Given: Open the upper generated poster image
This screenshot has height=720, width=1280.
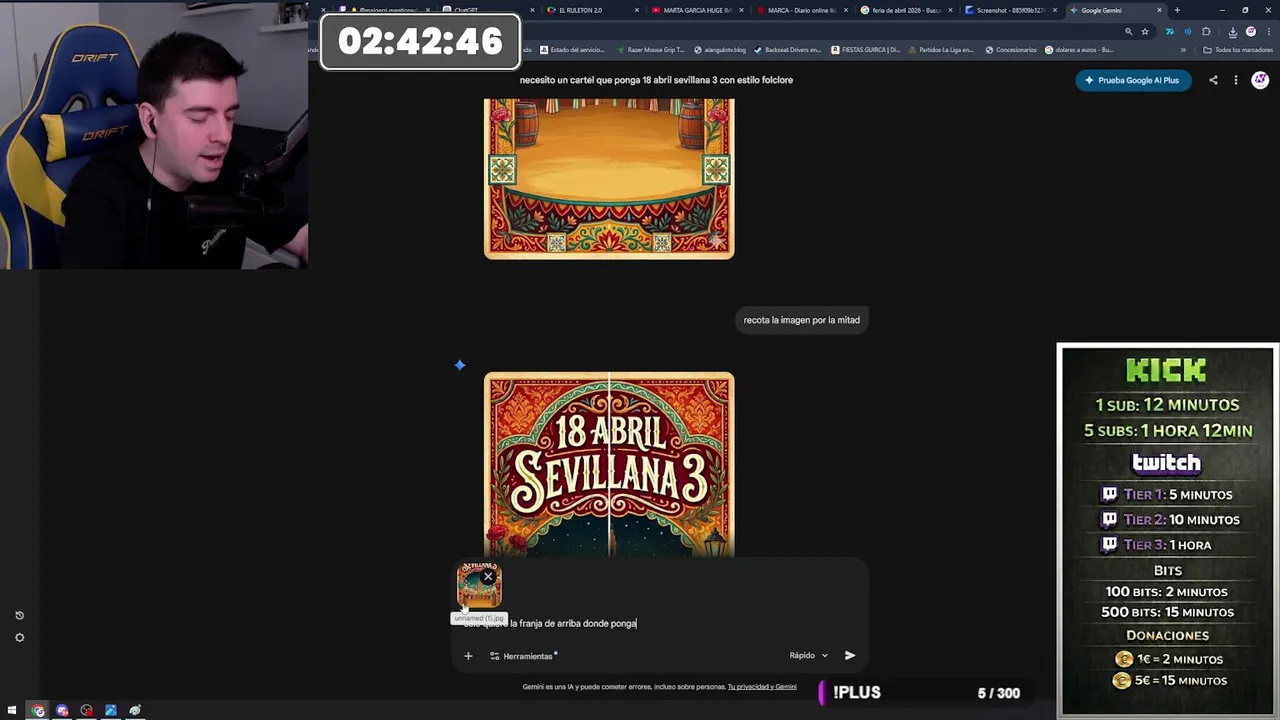Looking at the screenshot, I should pyautogui.click(x=609, y=178).
